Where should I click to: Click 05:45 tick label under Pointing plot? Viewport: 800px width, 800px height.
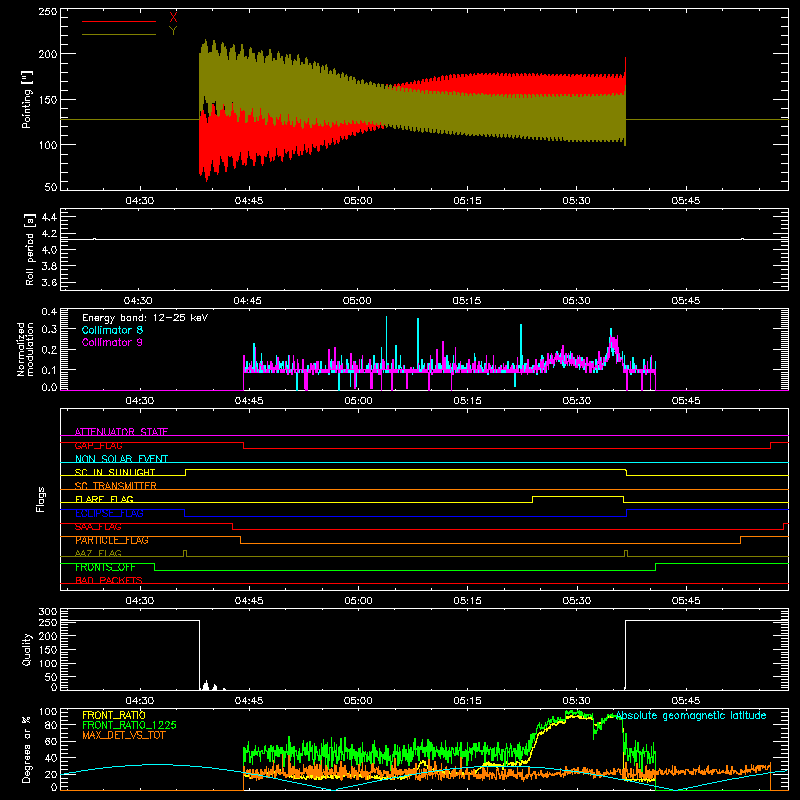click(686, 201)
